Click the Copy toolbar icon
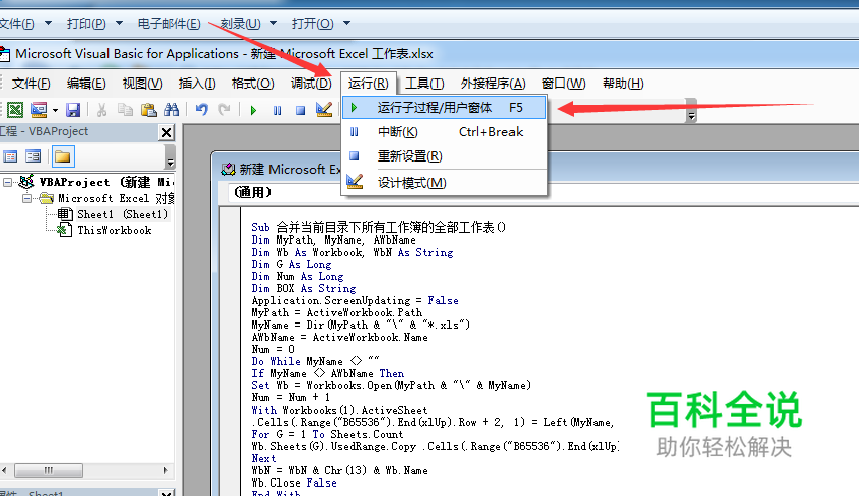The image size is (859, 496). tap(125, 110)
